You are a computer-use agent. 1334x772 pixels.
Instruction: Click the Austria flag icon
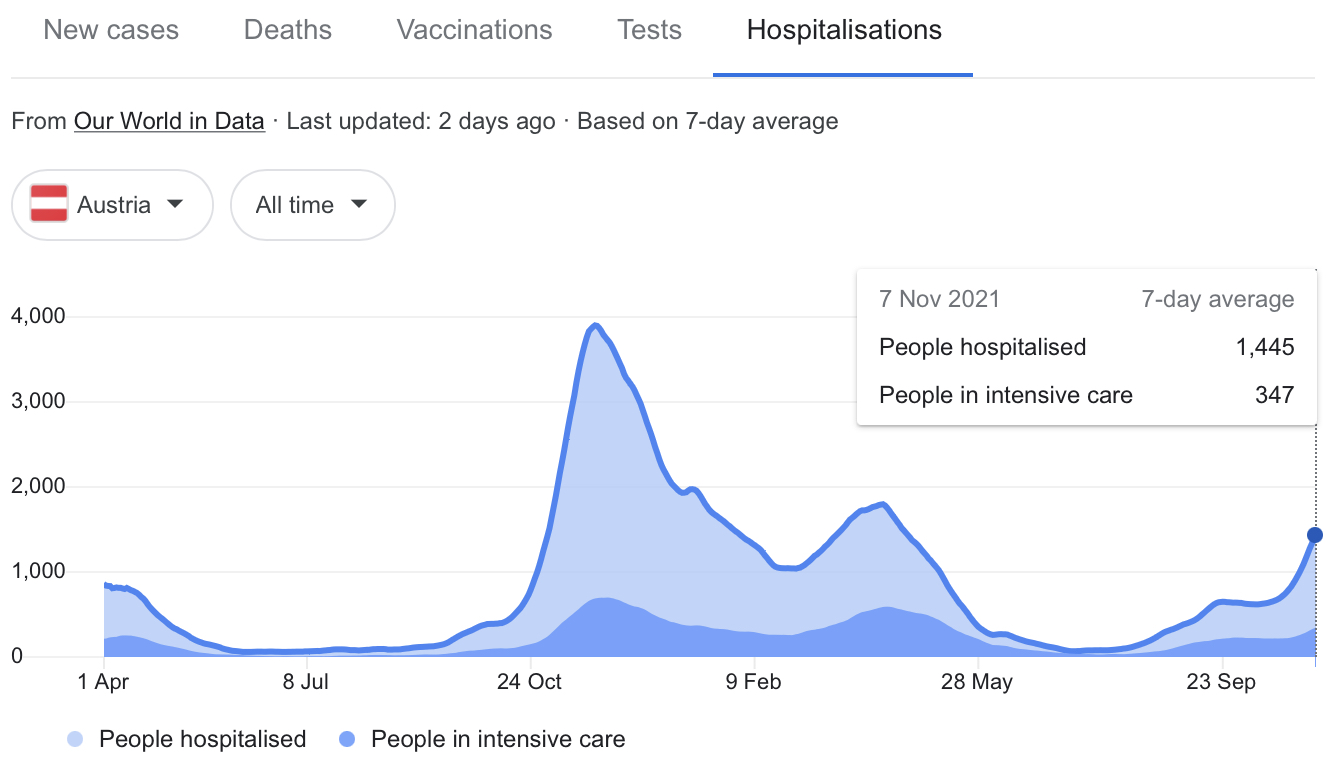click(x=49, y=205)
